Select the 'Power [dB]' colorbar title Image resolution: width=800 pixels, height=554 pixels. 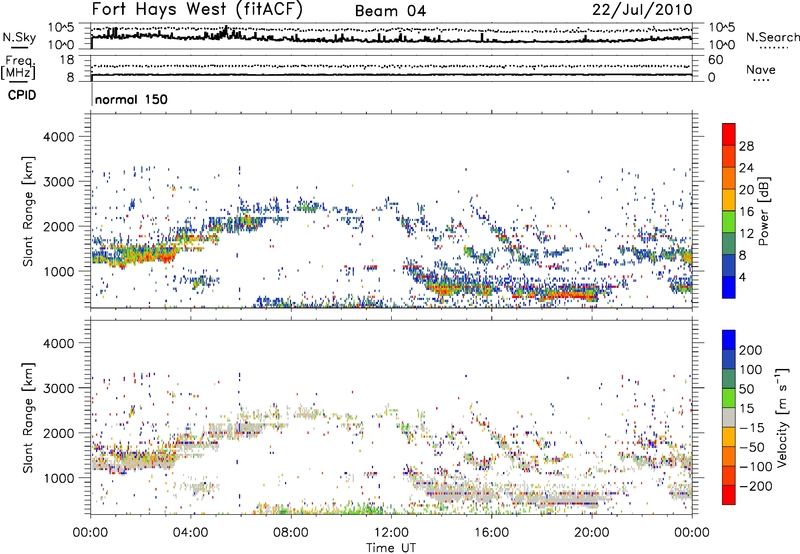click(x=763, y=211)
